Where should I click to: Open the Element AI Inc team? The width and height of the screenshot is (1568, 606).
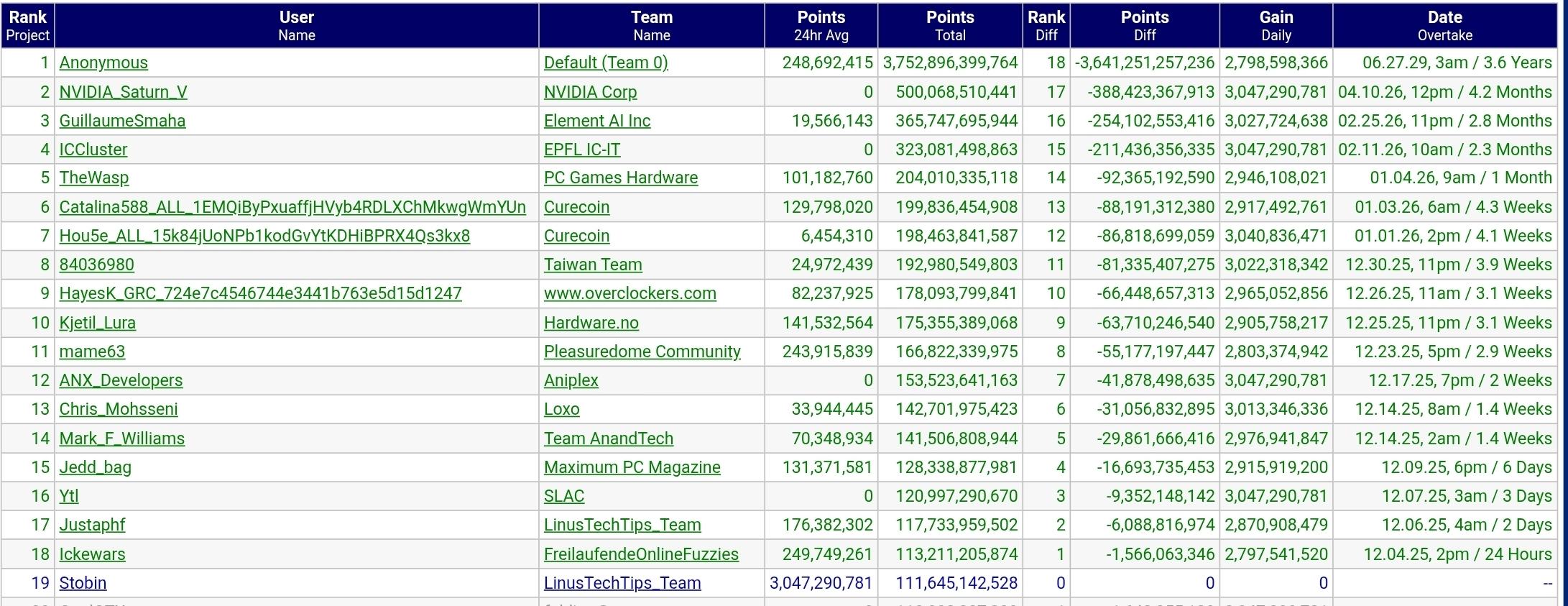597,121
